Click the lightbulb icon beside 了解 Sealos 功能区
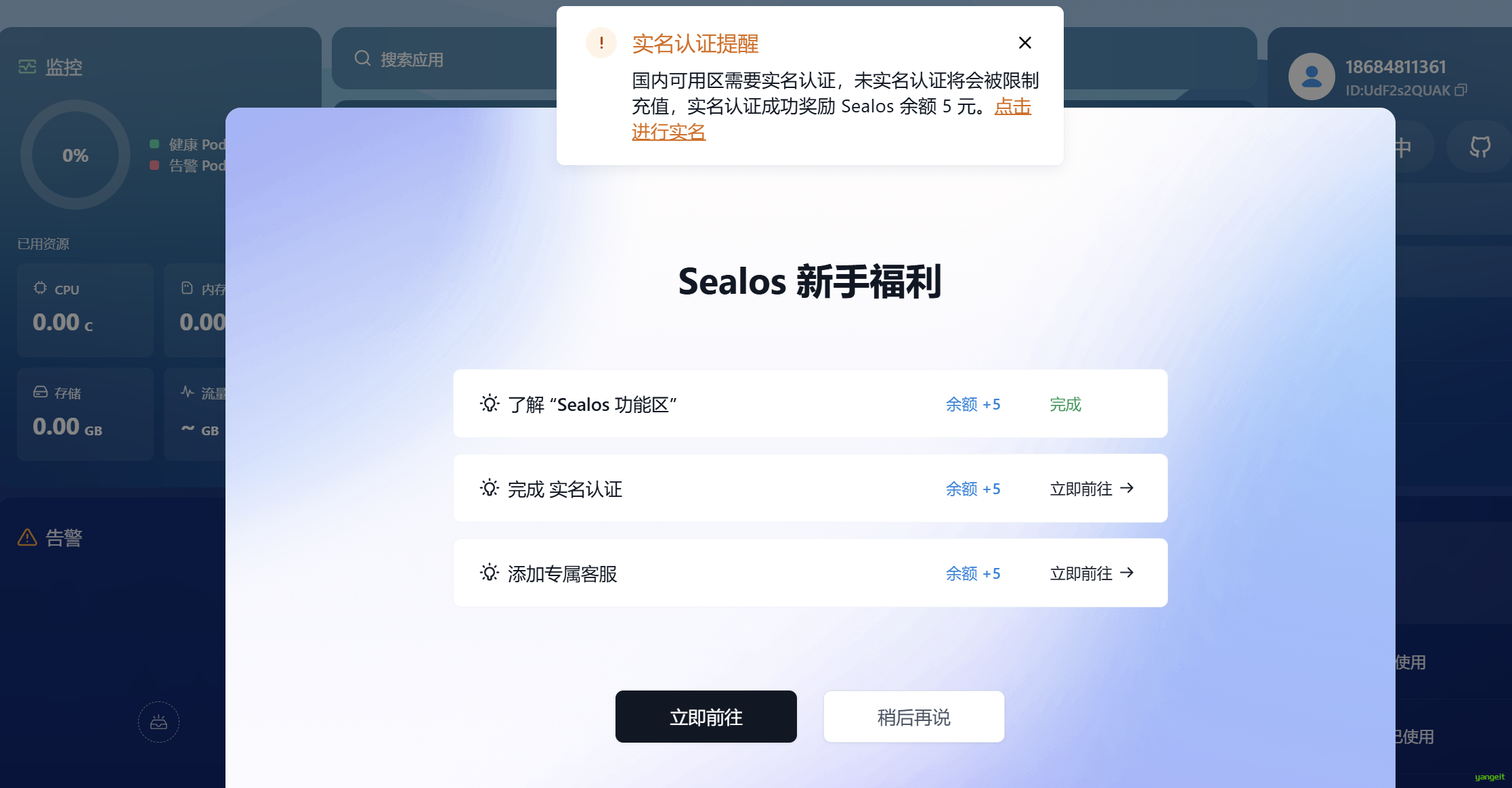This screenshot has width=1512, height=788. point(489,403)
